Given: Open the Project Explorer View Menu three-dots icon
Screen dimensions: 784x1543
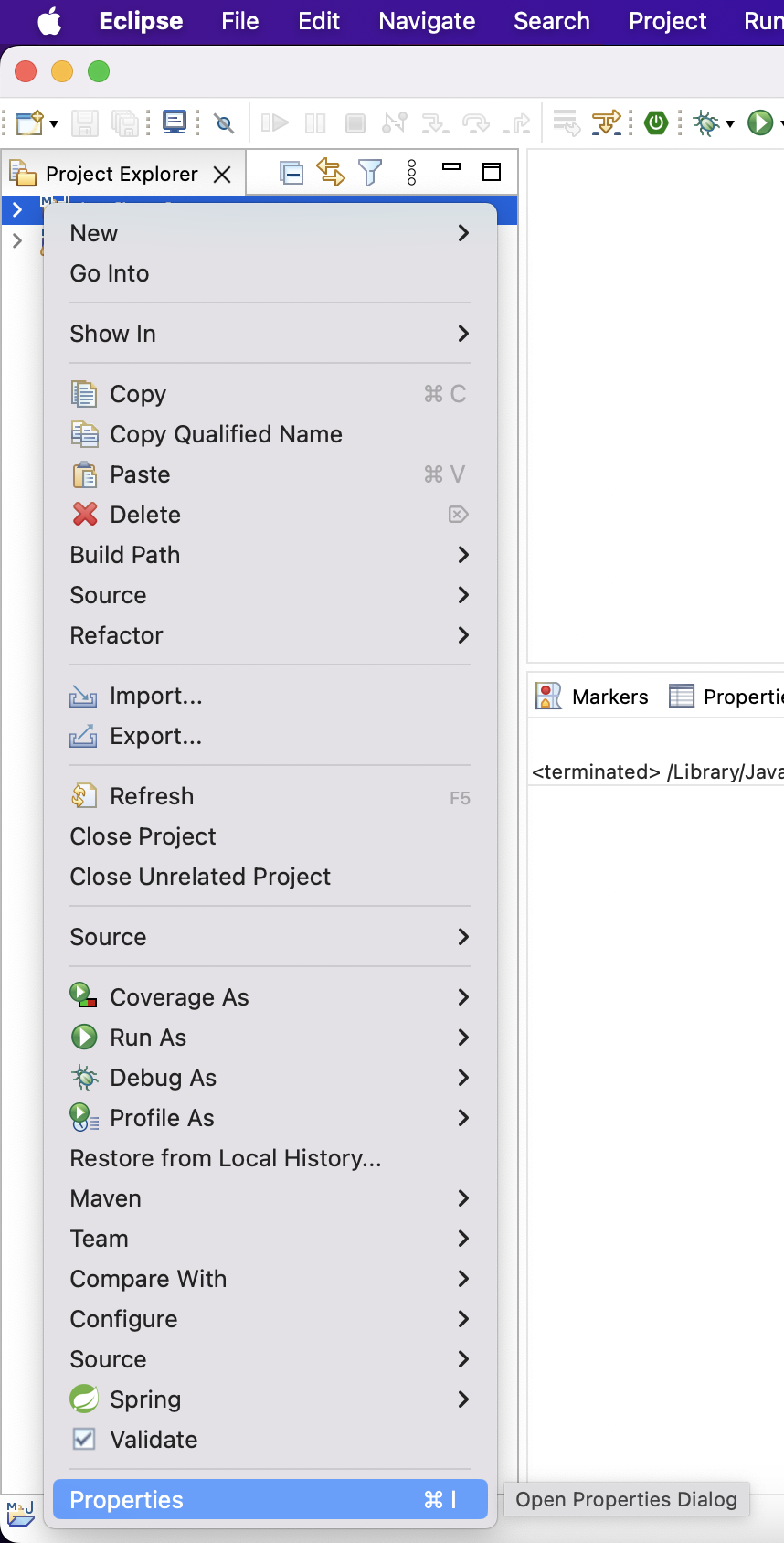Looking at the screenshot, I should [412, 172].
